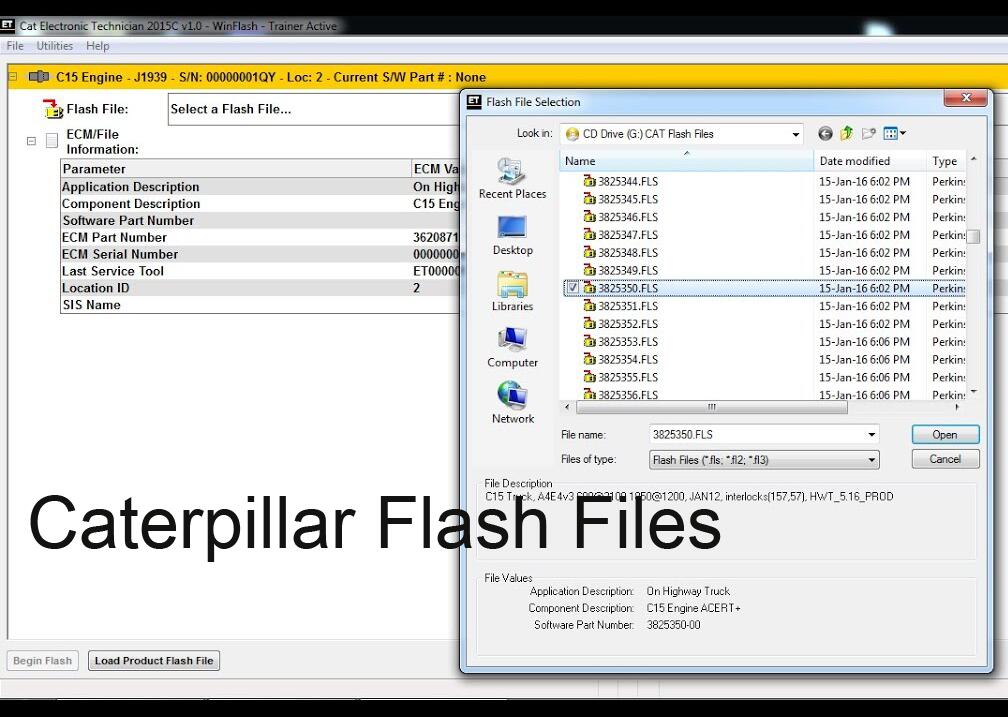Open Libraries location in places bar
The image size is (1008, 717).
click(x=512, y=292)
